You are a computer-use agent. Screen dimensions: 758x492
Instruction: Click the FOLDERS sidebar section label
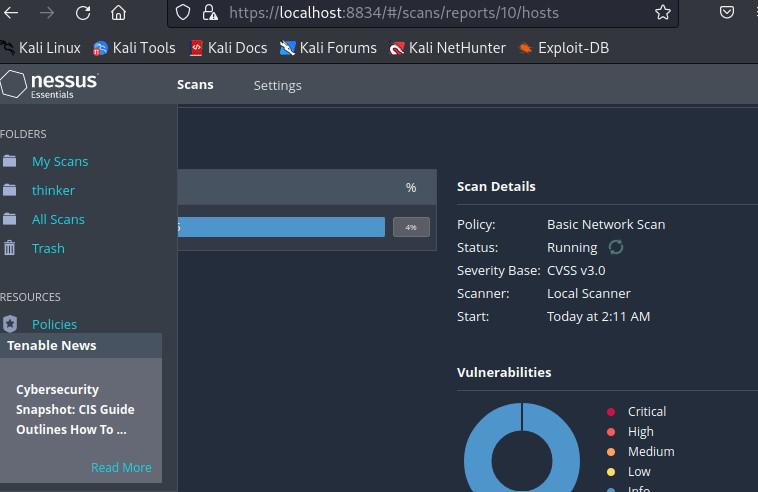[23, 134]
